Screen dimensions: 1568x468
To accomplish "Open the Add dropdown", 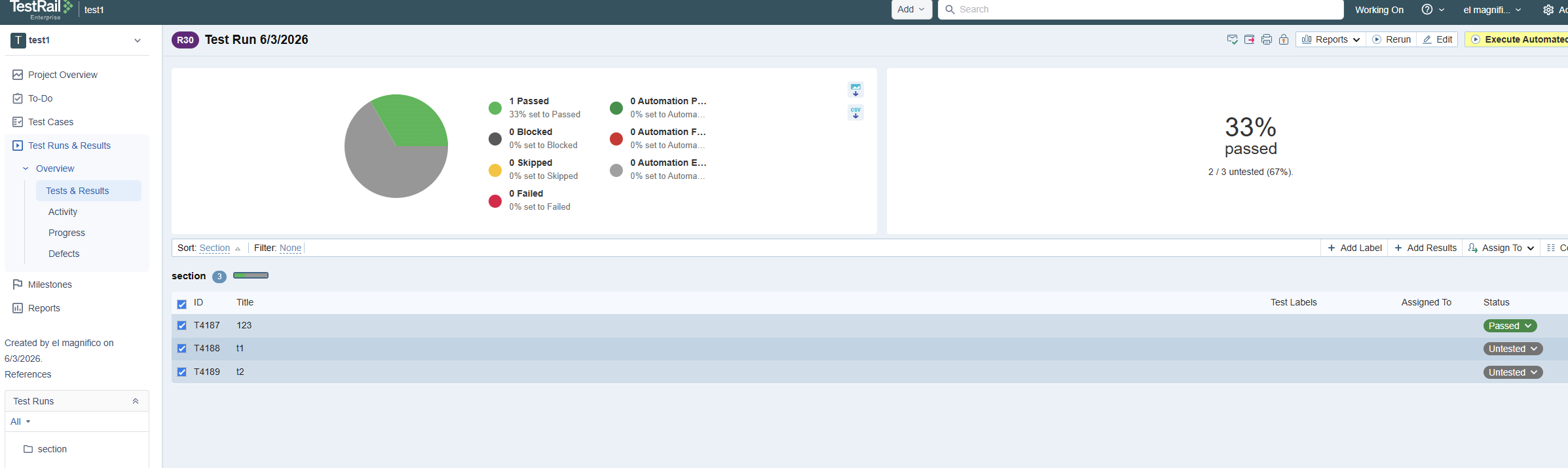I will (x=912, y=9).
